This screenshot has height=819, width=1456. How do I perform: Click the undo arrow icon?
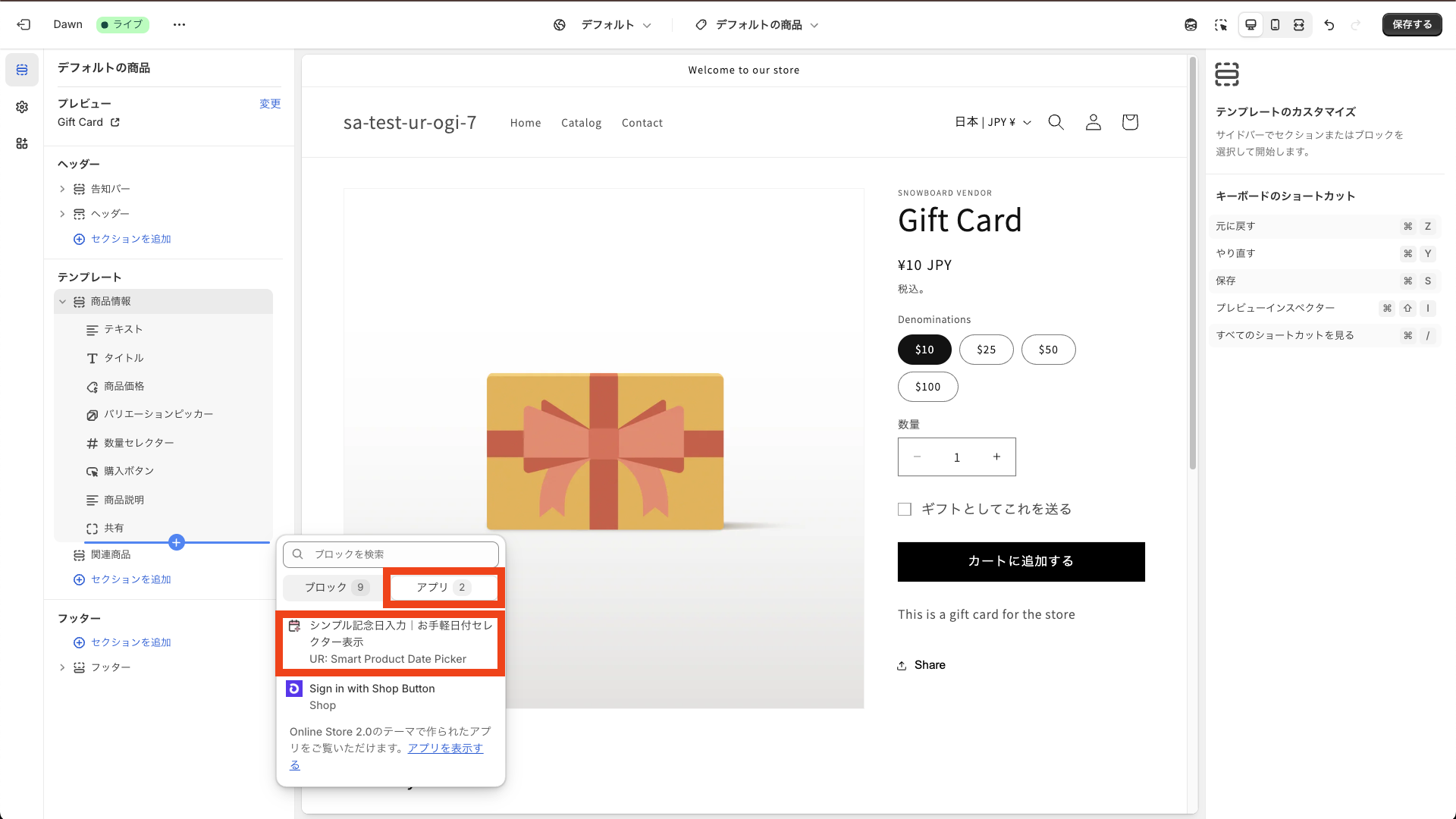[x=1329, y=24]
